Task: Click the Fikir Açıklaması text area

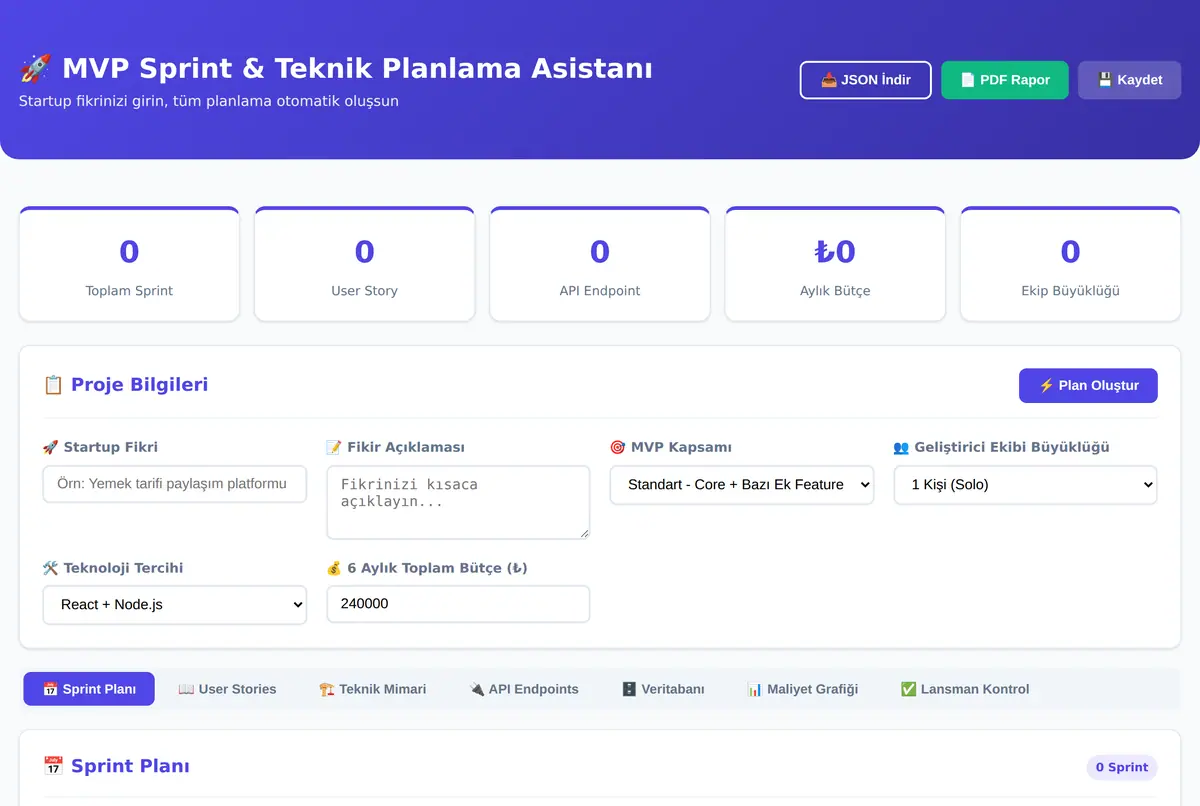Action: point(458,502)
